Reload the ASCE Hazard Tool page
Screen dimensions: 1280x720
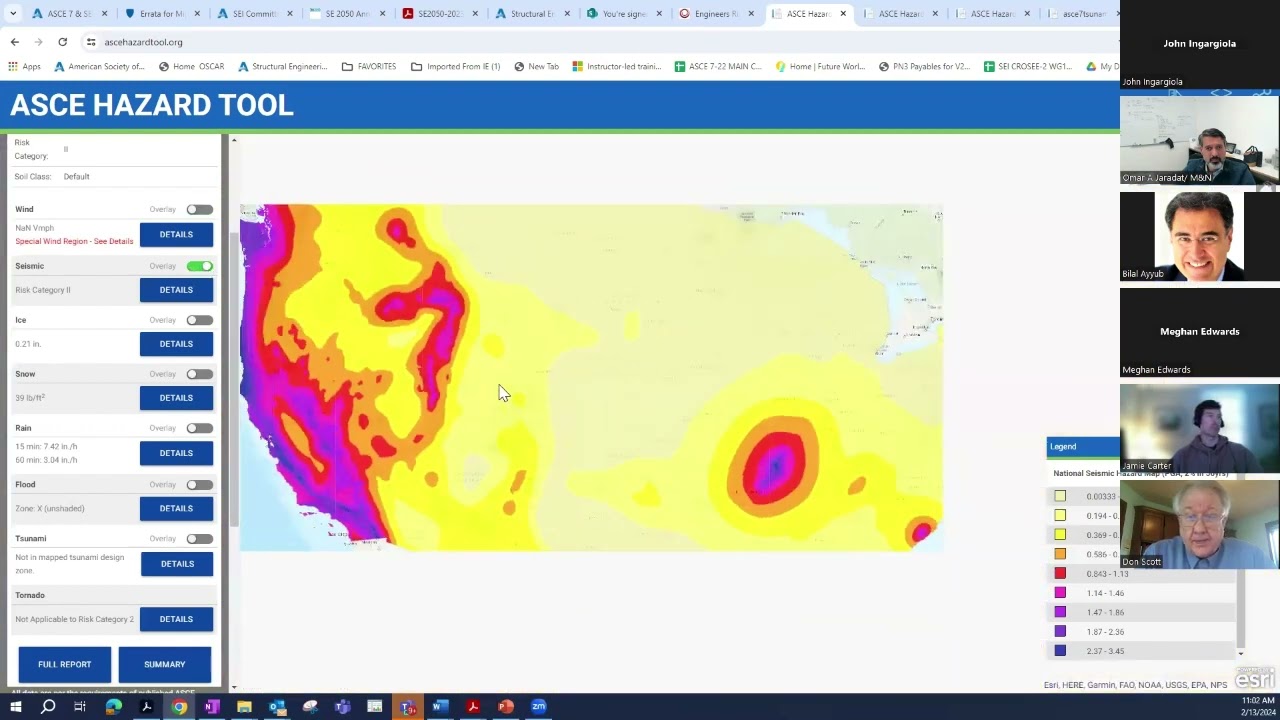coord(62,42)
